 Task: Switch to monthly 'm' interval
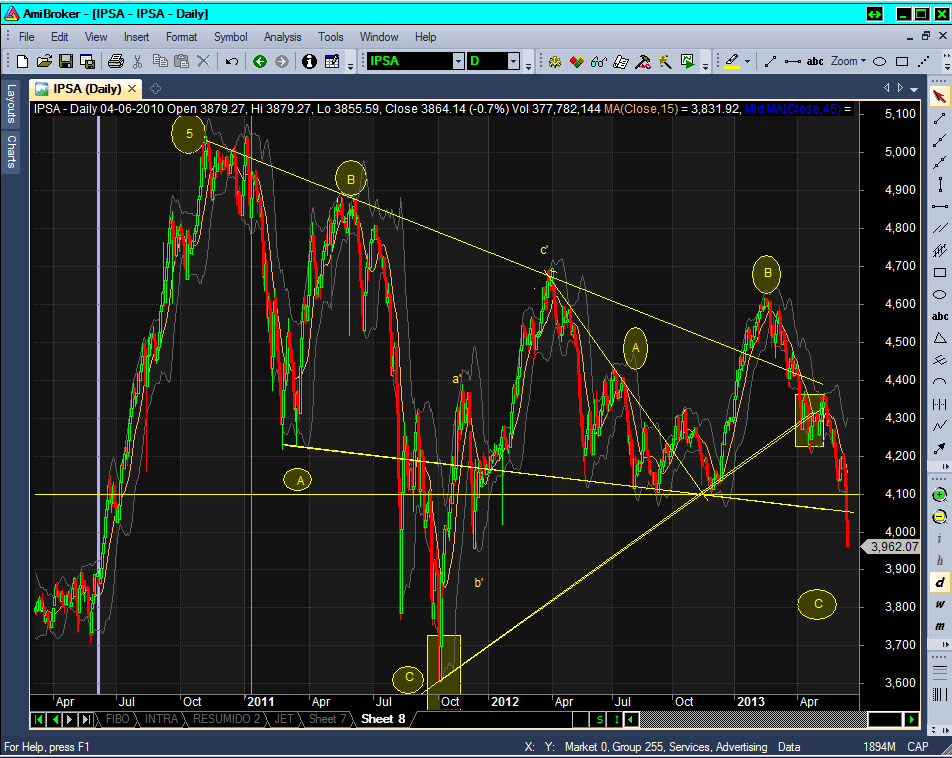click(x=939, y=626)
